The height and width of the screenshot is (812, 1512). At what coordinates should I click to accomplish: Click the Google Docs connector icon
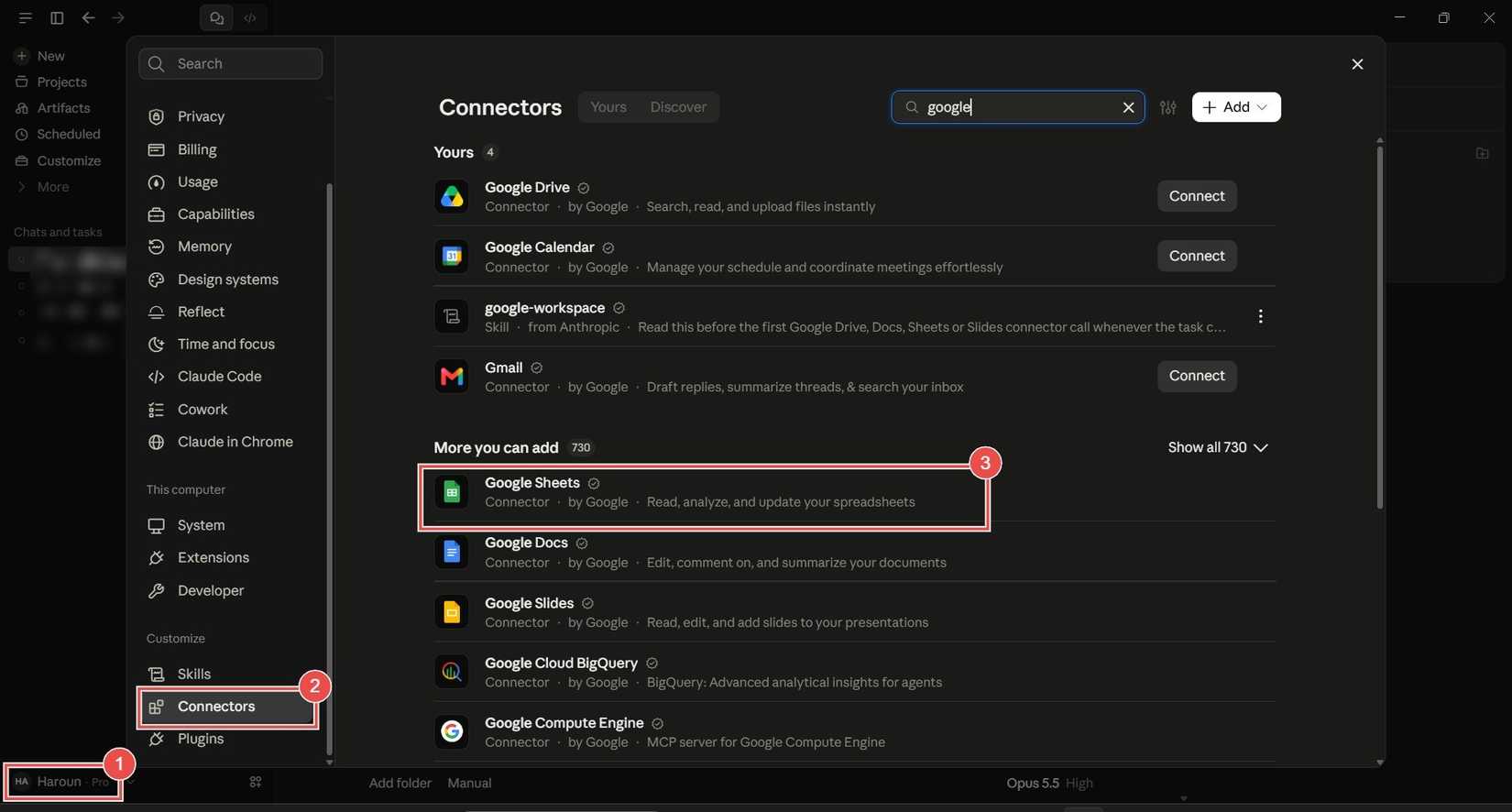452,552
